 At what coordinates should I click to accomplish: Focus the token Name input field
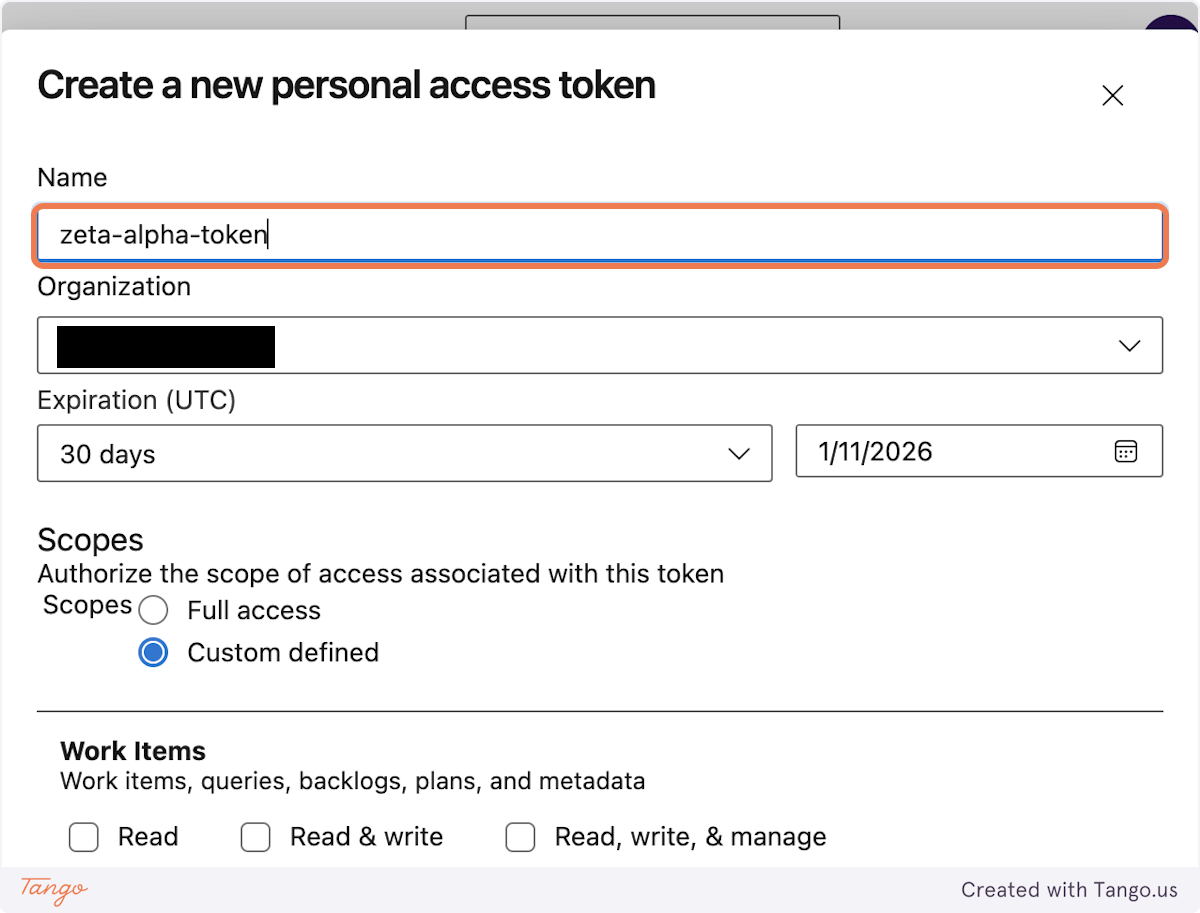(x=600, y=234)
